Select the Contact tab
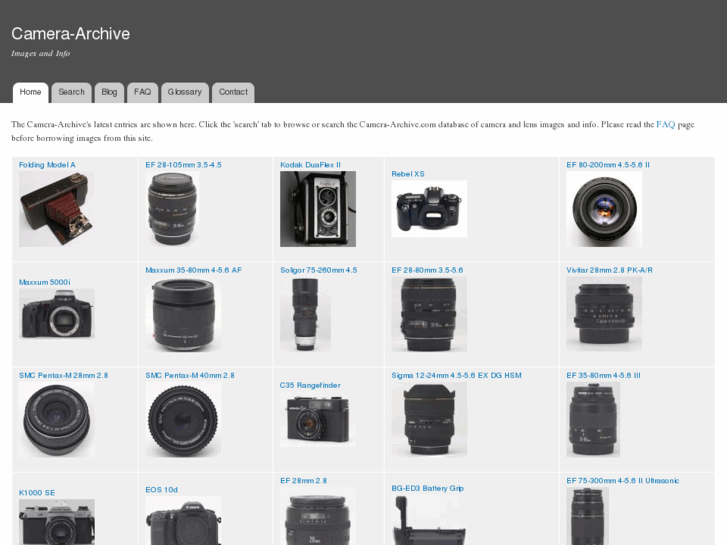 (x=233, y=92)
